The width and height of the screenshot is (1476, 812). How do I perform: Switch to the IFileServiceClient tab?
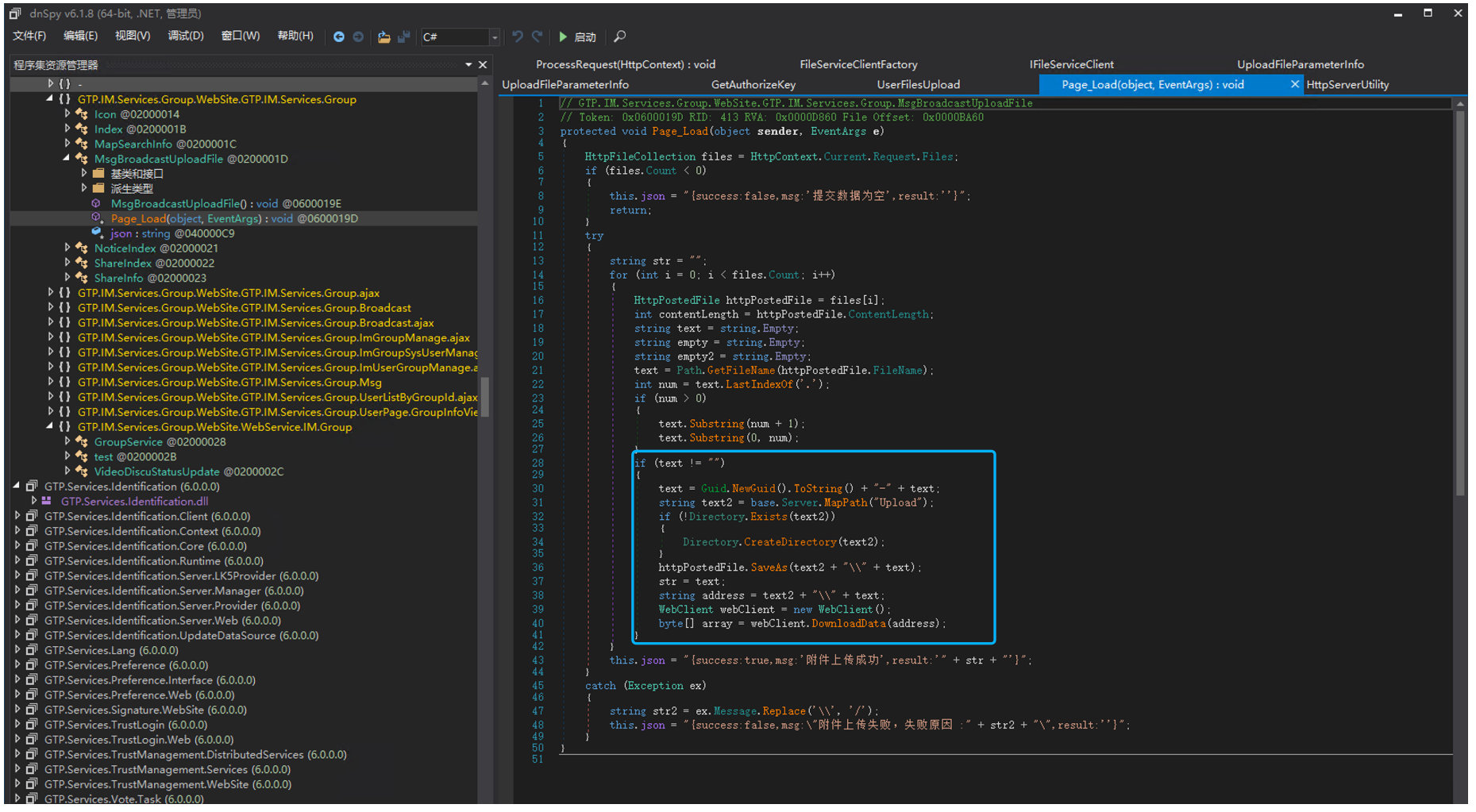1071,64
